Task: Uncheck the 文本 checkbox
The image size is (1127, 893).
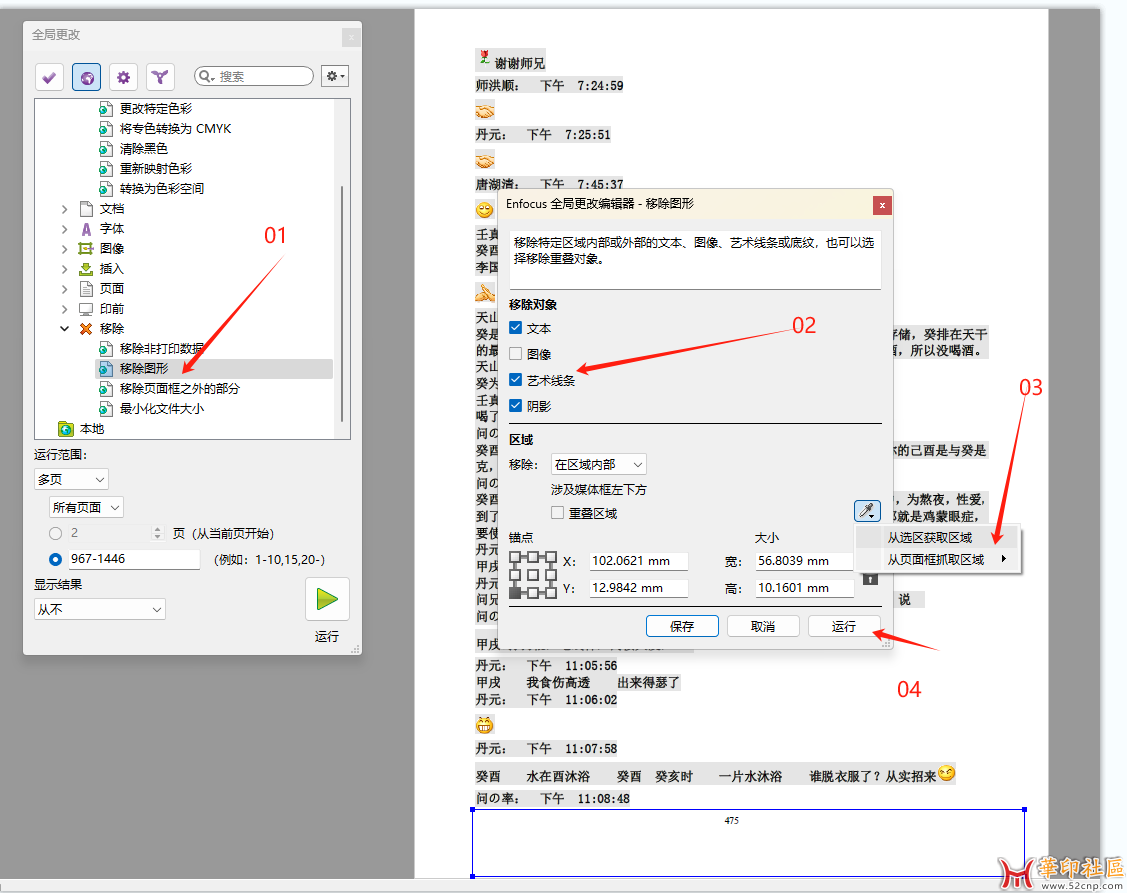Action: coord(516,328)
